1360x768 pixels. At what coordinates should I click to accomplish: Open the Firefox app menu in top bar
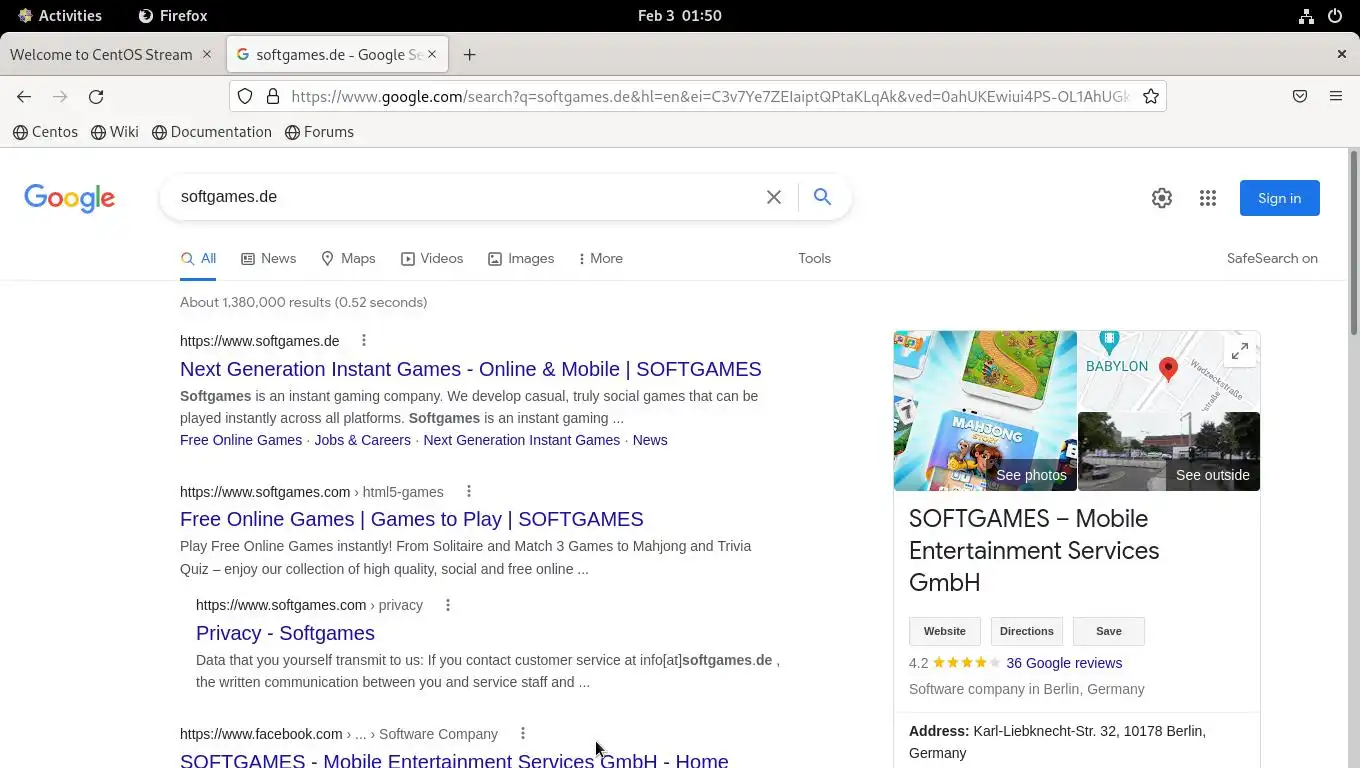pos(173,16)
